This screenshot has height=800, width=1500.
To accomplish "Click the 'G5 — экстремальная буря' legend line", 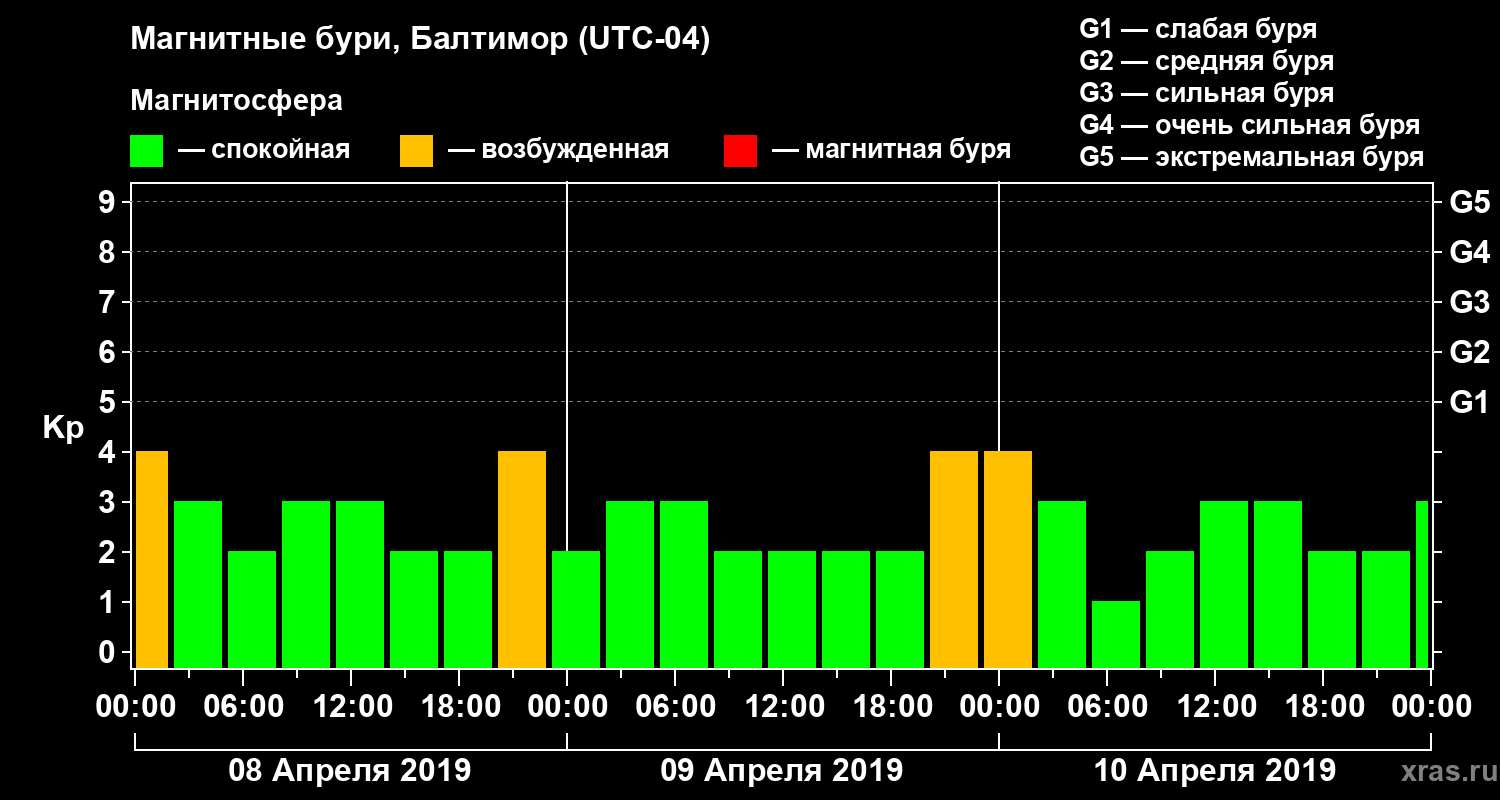I will point(1252,158).
